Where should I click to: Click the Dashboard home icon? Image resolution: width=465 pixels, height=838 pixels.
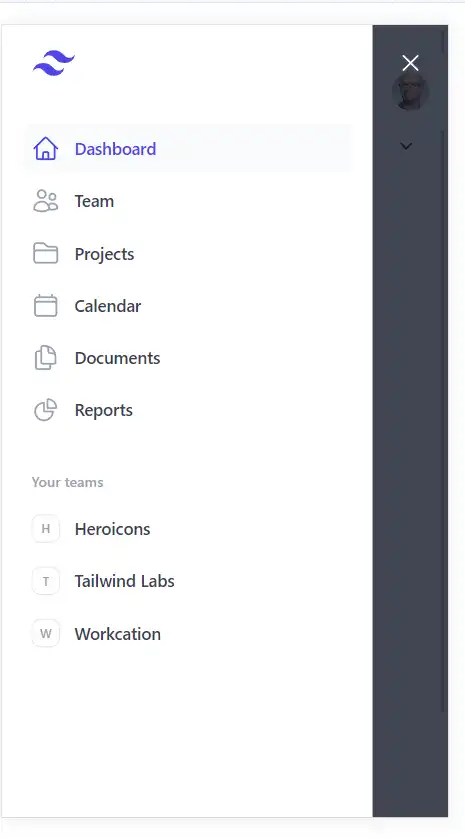point(45,149)
